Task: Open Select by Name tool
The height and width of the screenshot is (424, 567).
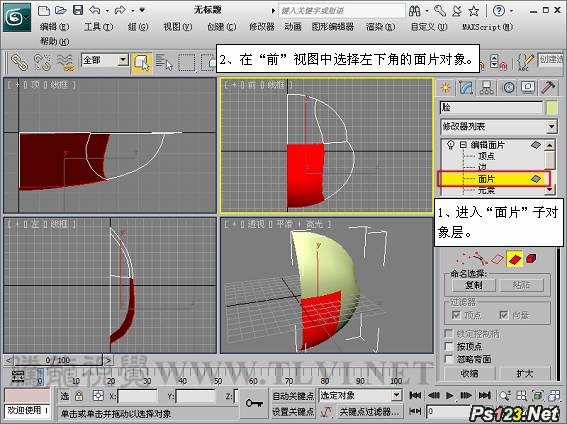Action: tap(164, 63)
